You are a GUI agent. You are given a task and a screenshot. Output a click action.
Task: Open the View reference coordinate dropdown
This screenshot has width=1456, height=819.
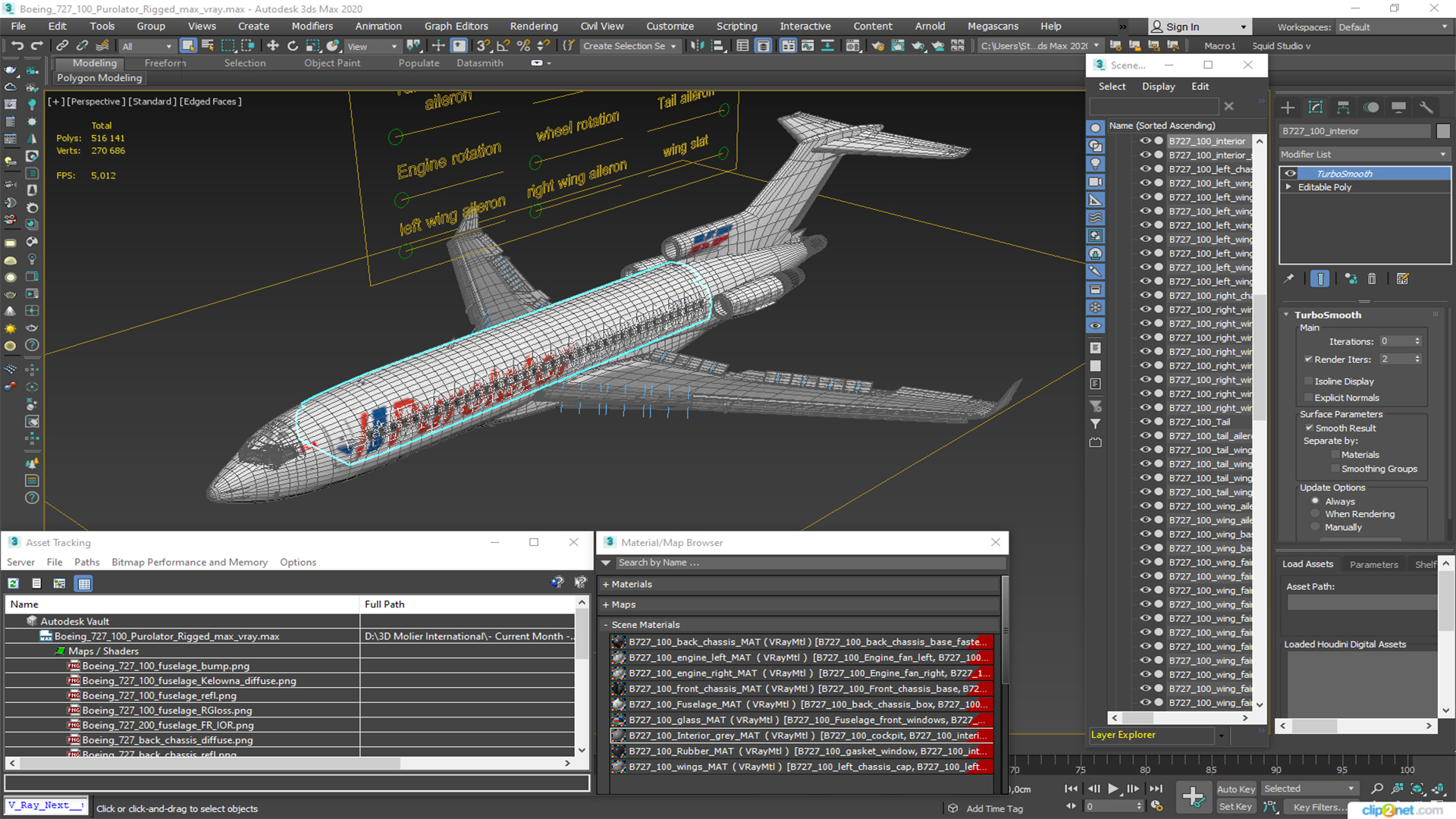(372, 46)
